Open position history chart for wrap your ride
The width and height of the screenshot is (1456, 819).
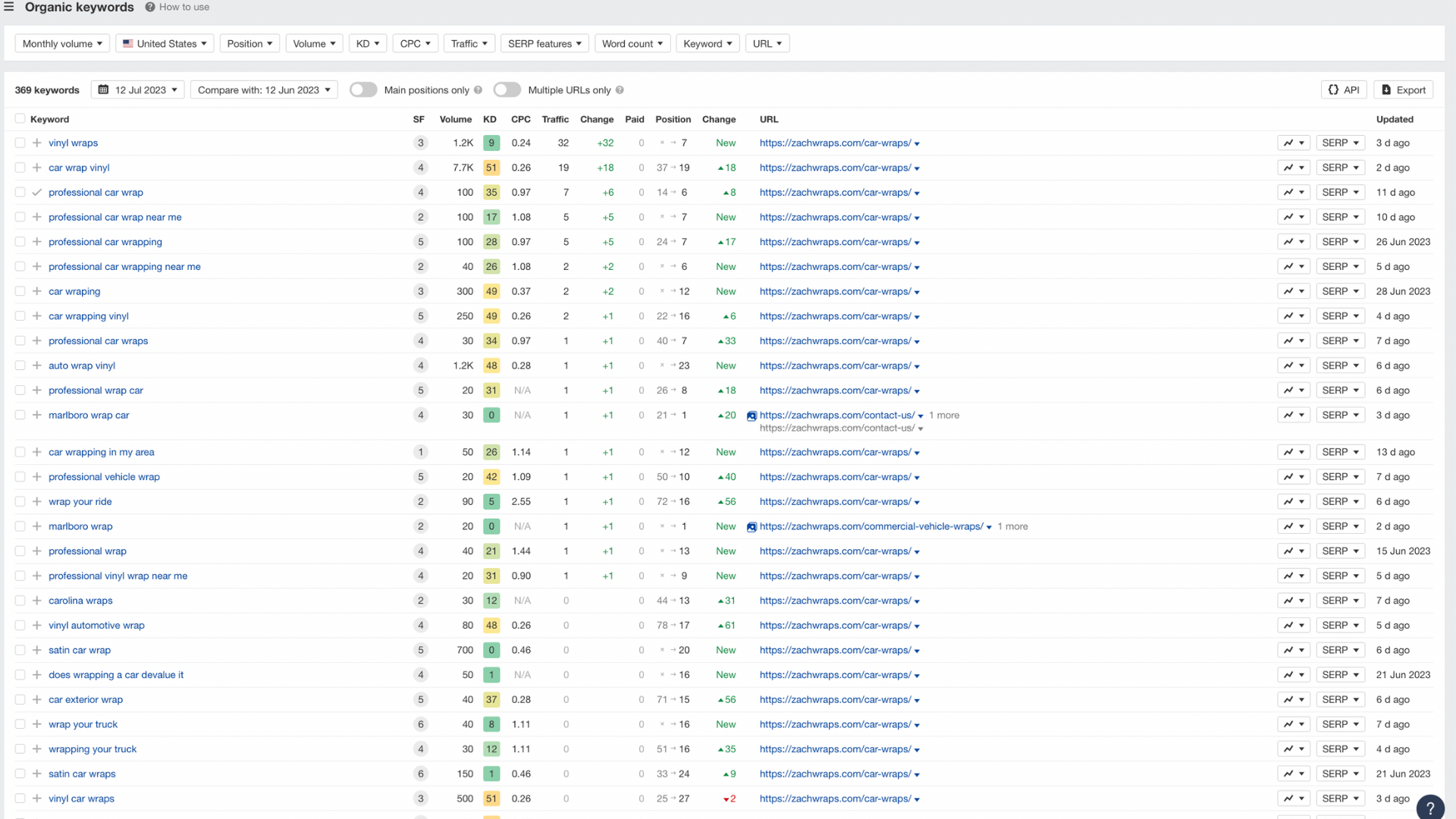(x=1294, y=501)
